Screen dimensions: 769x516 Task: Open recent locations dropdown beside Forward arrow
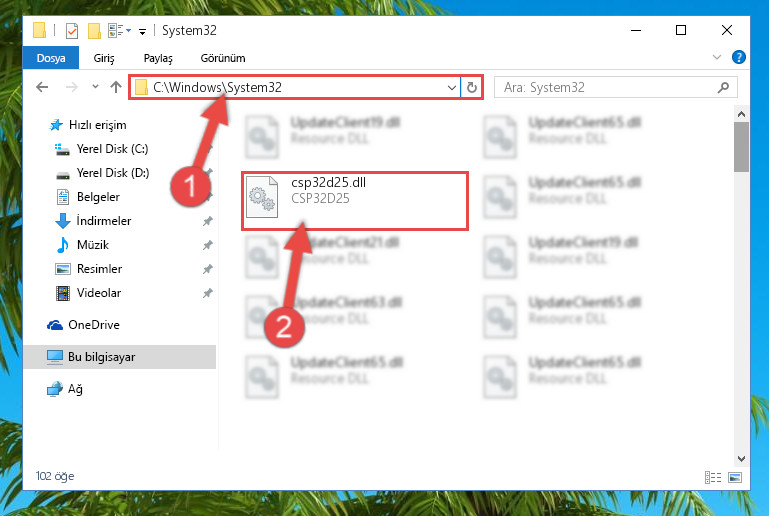95,87
